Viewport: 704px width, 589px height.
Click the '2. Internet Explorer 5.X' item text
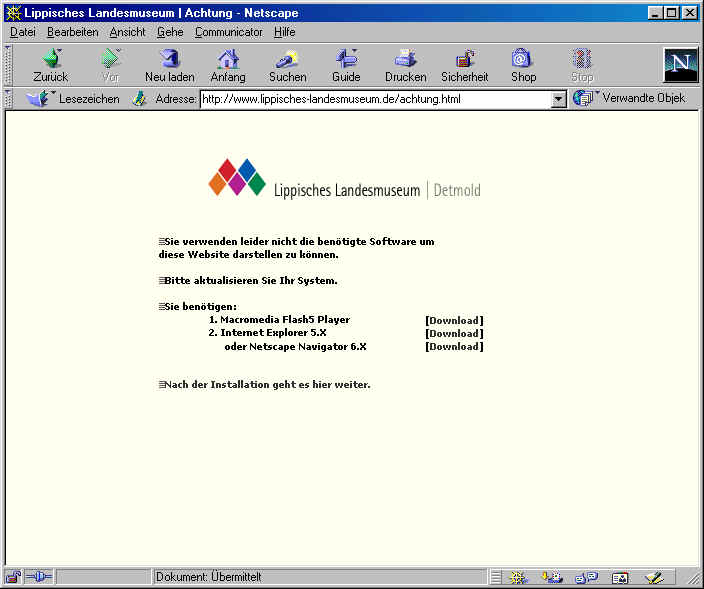[x=268, y=333]
